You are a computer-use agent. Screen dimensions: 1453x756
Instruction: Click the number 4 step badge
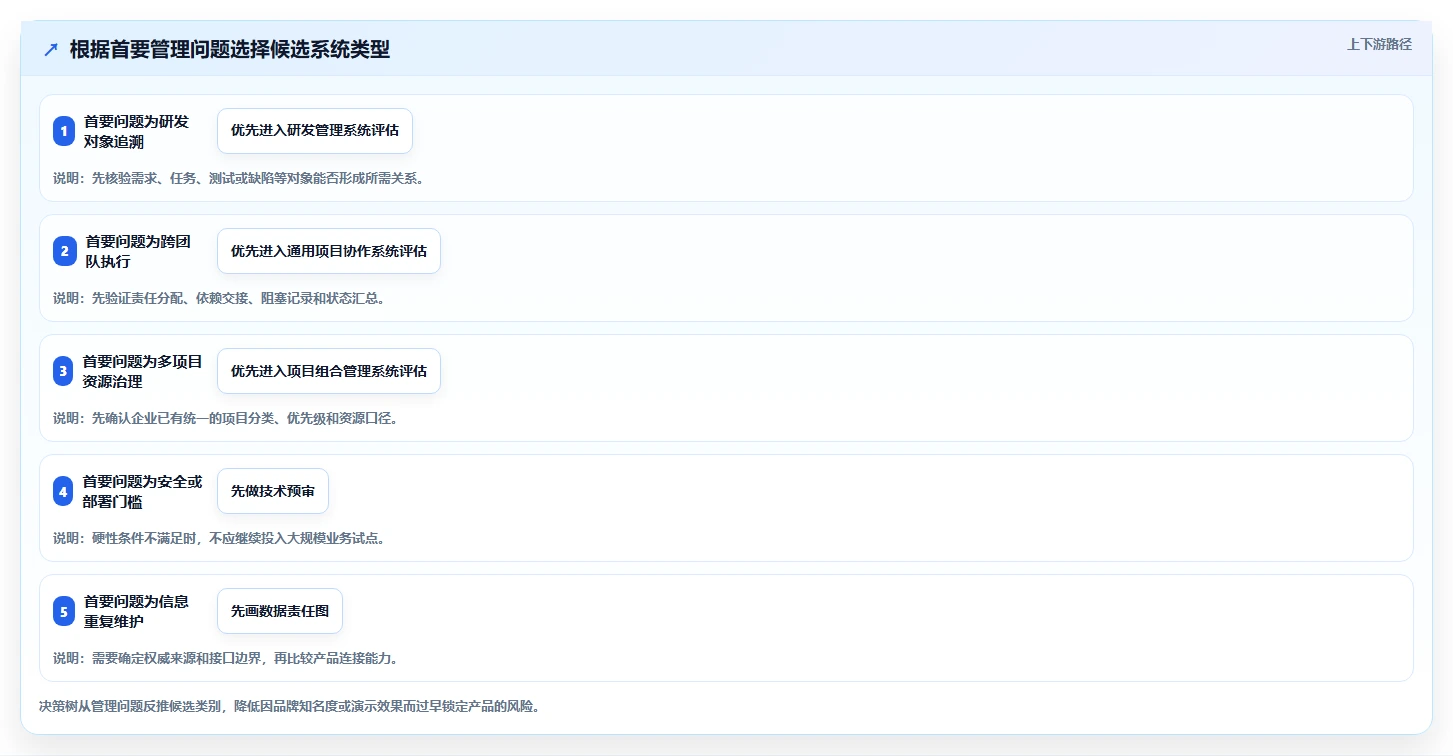[64, 491]
